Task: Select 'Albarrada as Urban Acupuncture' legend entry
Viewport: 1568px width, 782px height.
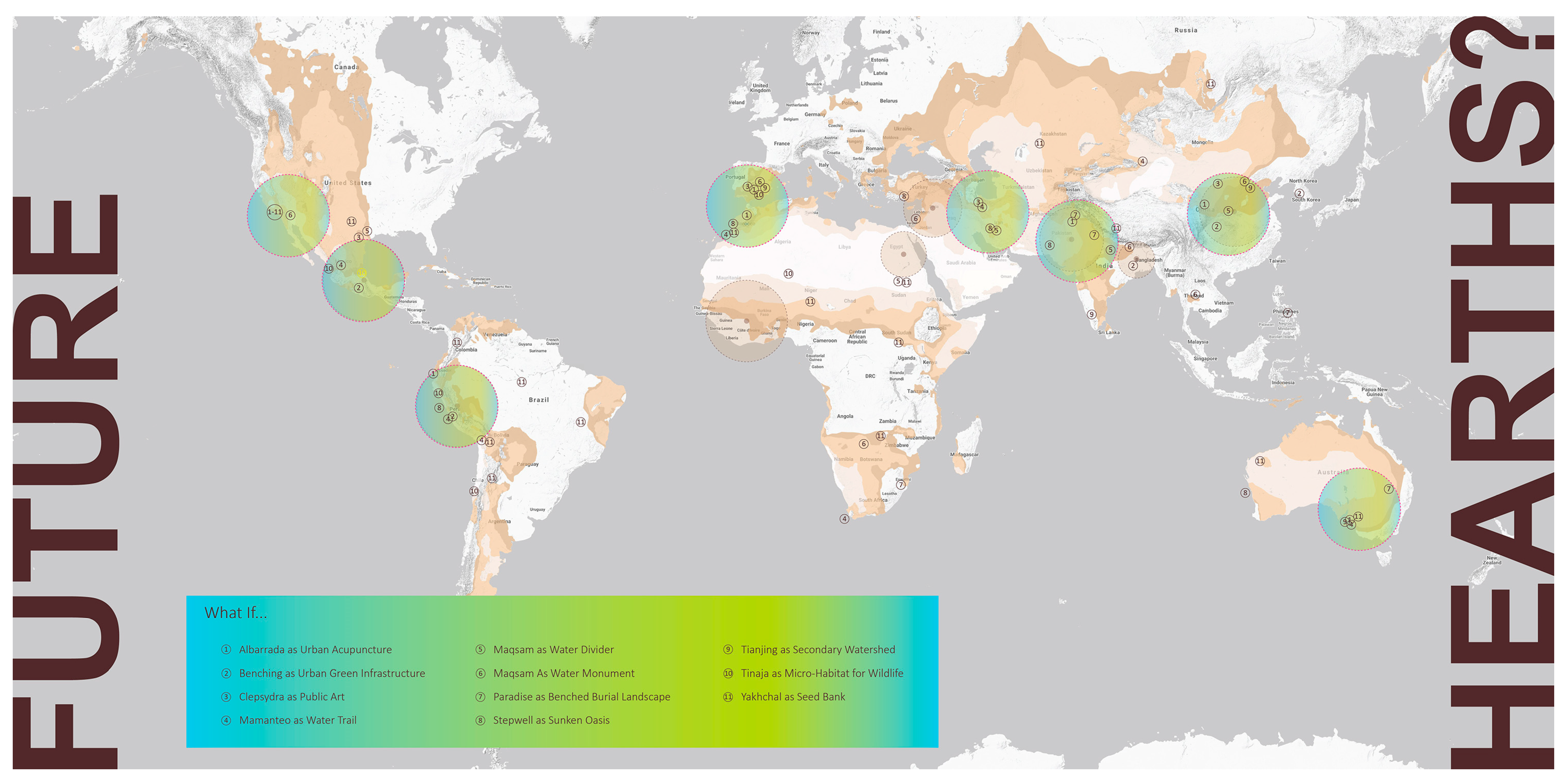Action: [315, 649]
